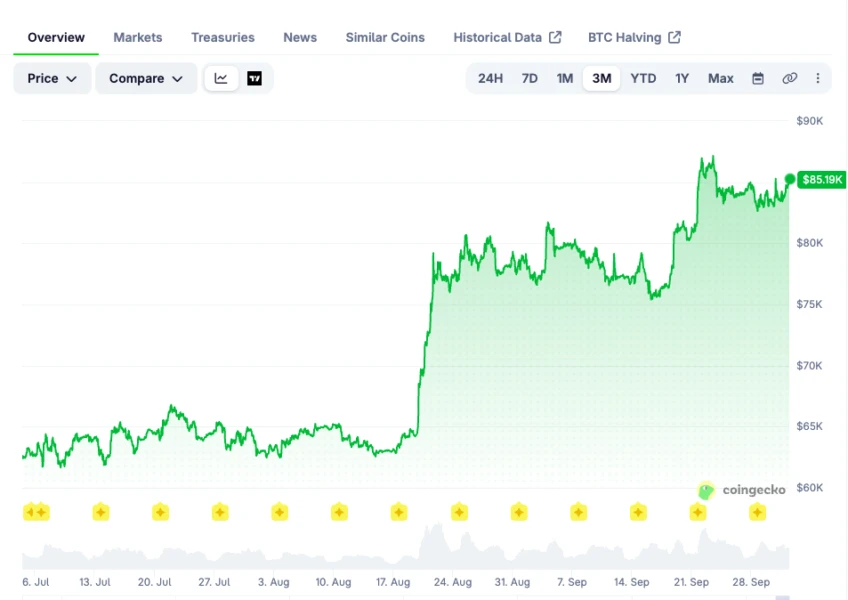Viewport: 848px width, 600px height.
Task: Click the gray volume chart at the bottom
Action: click(x=406, y=546)
